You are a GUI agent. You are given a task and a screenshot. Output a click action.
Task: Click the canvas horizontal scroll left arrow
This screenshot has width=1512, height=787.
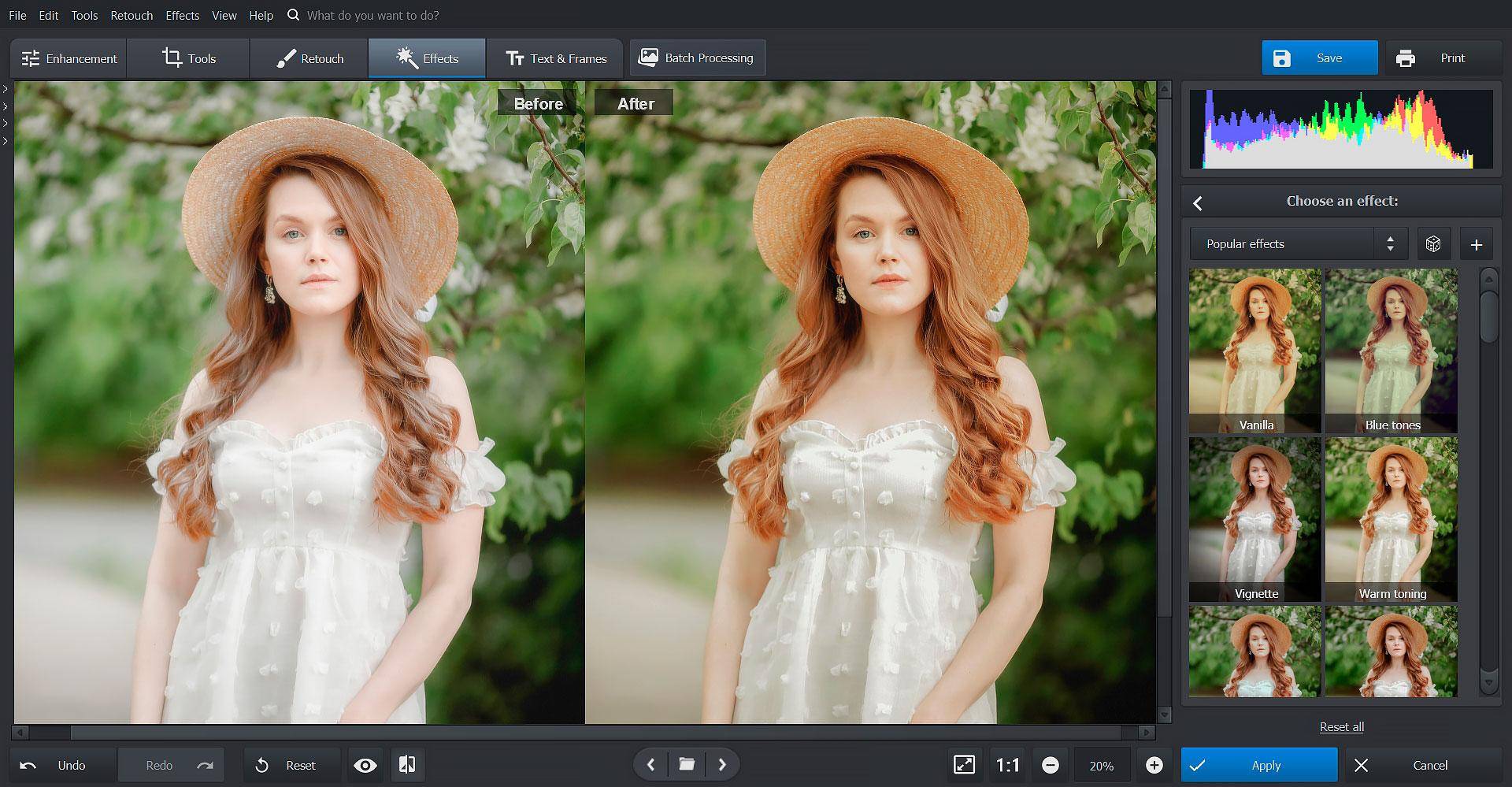click(20, 733)
